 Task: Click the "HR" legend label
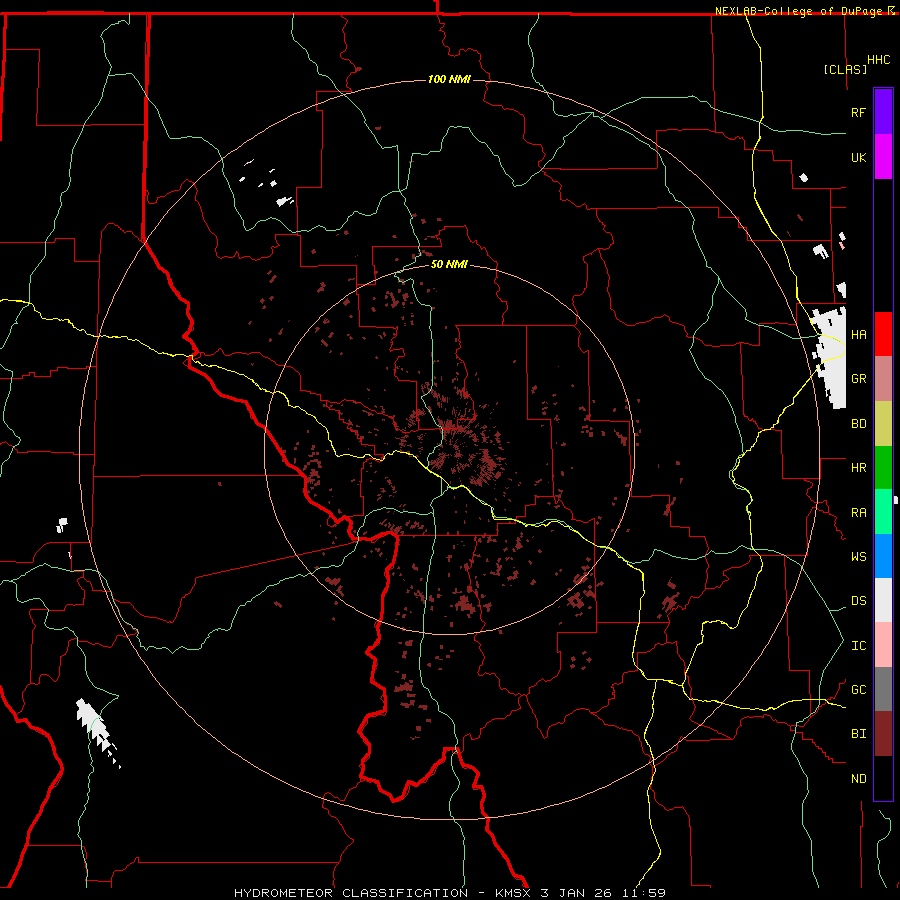click(x=858, y=468)
